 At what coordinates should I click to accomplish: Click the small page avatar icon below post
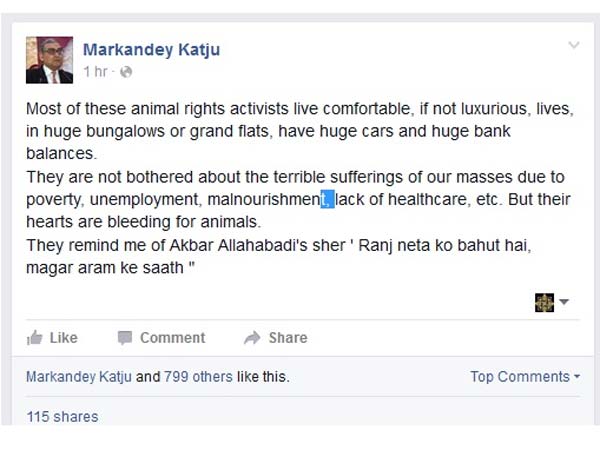[544, 302]
